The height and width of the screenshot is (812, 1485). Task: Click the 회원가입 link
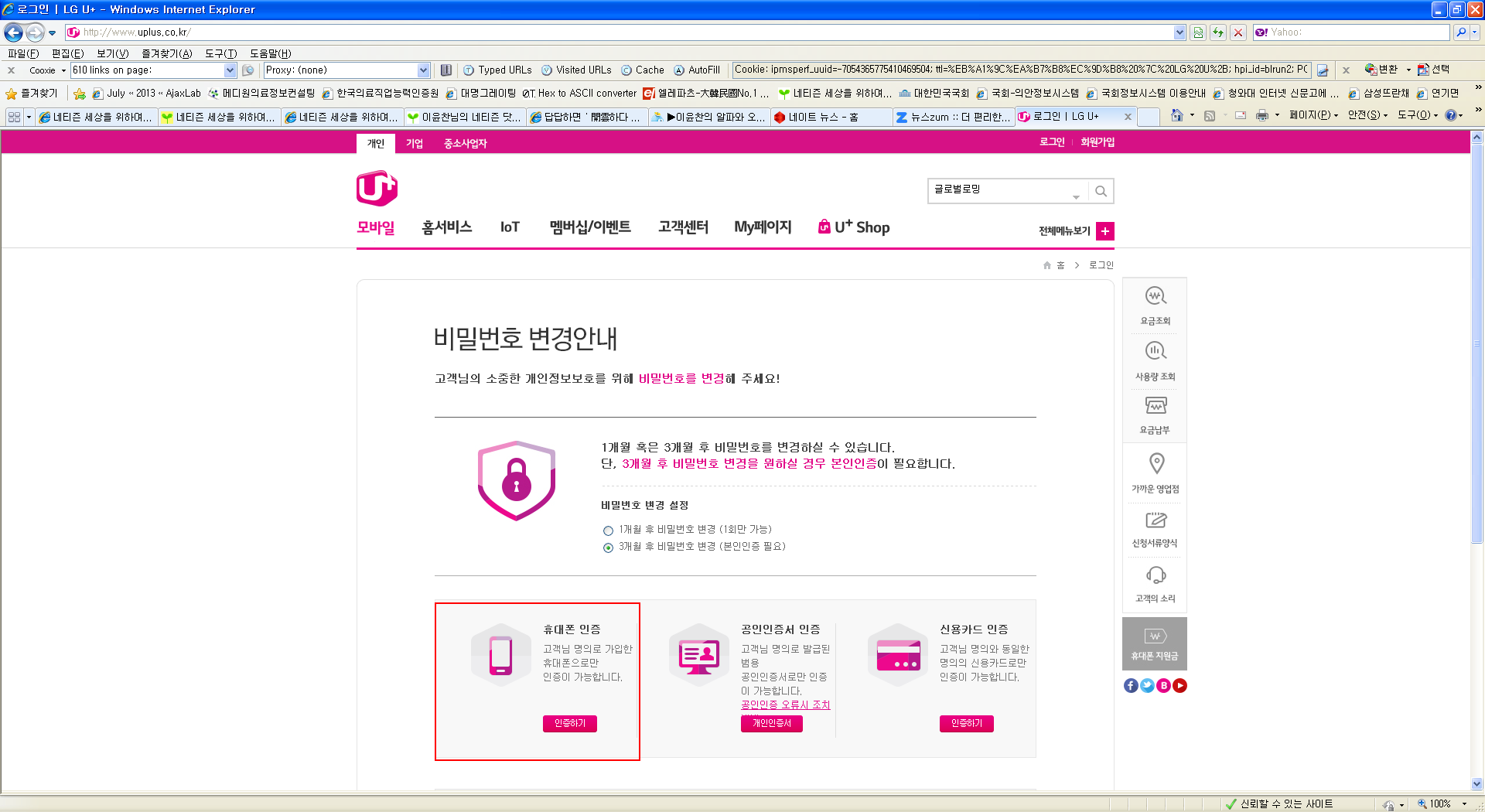coord(1098,142)
